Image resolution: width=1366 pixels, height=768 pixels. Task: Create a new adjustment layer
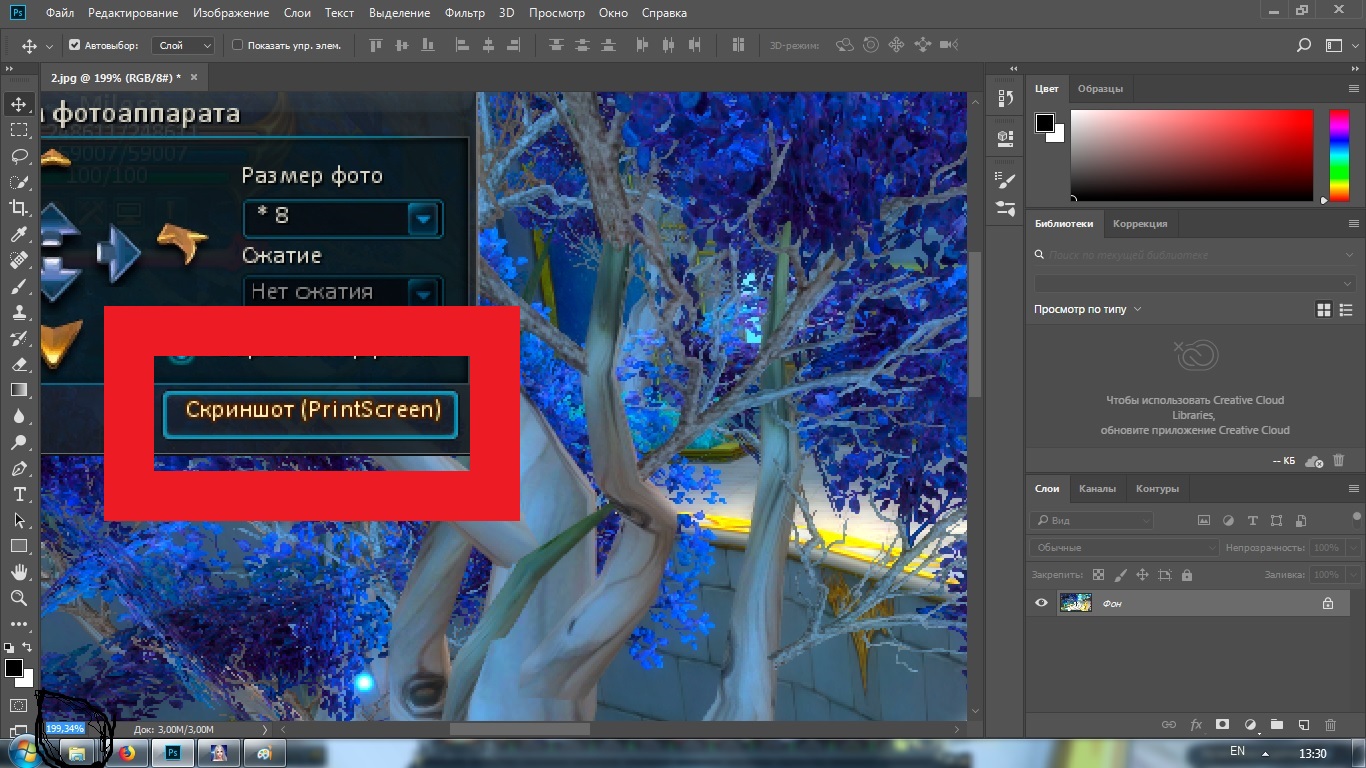(x=1249, y=725)
